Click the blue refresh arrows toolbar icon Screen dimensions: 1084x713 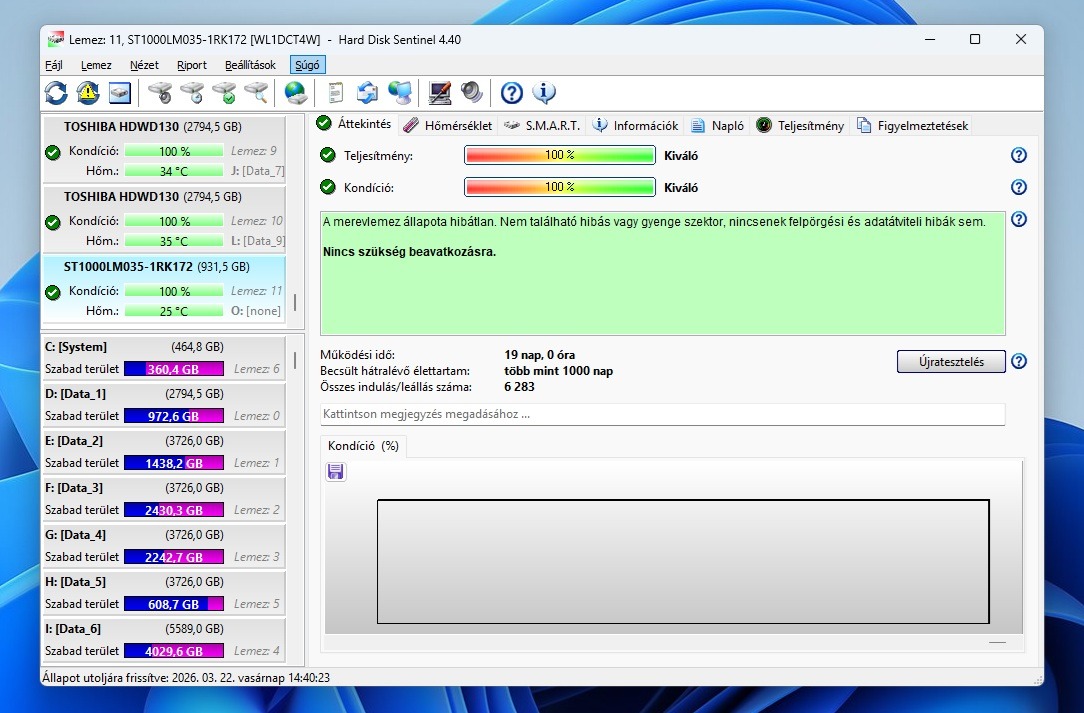56,93
